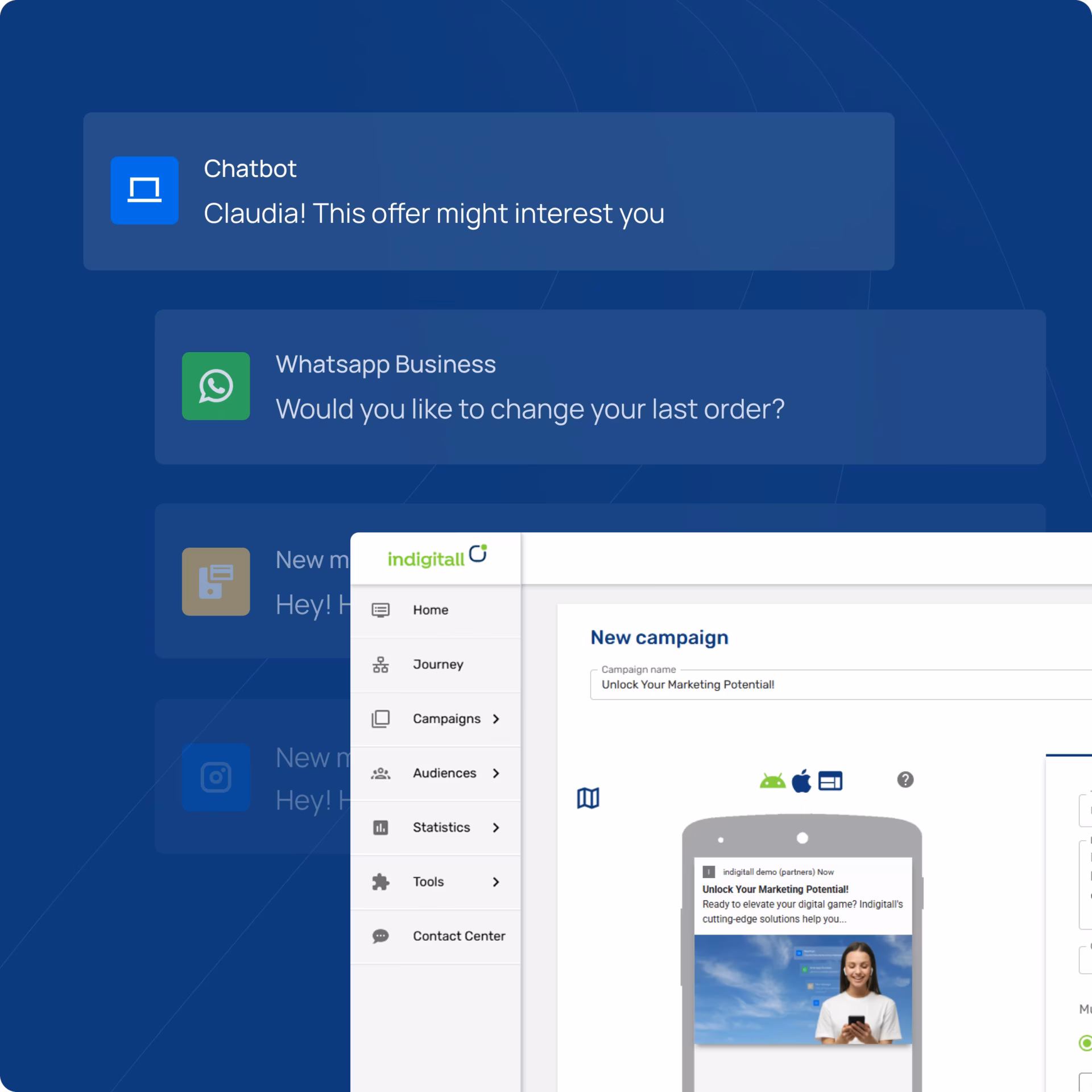This screenshot has width=1092, height=1092.
Task: Click the blue Chatbot notification icon
Action: point(144,190)
